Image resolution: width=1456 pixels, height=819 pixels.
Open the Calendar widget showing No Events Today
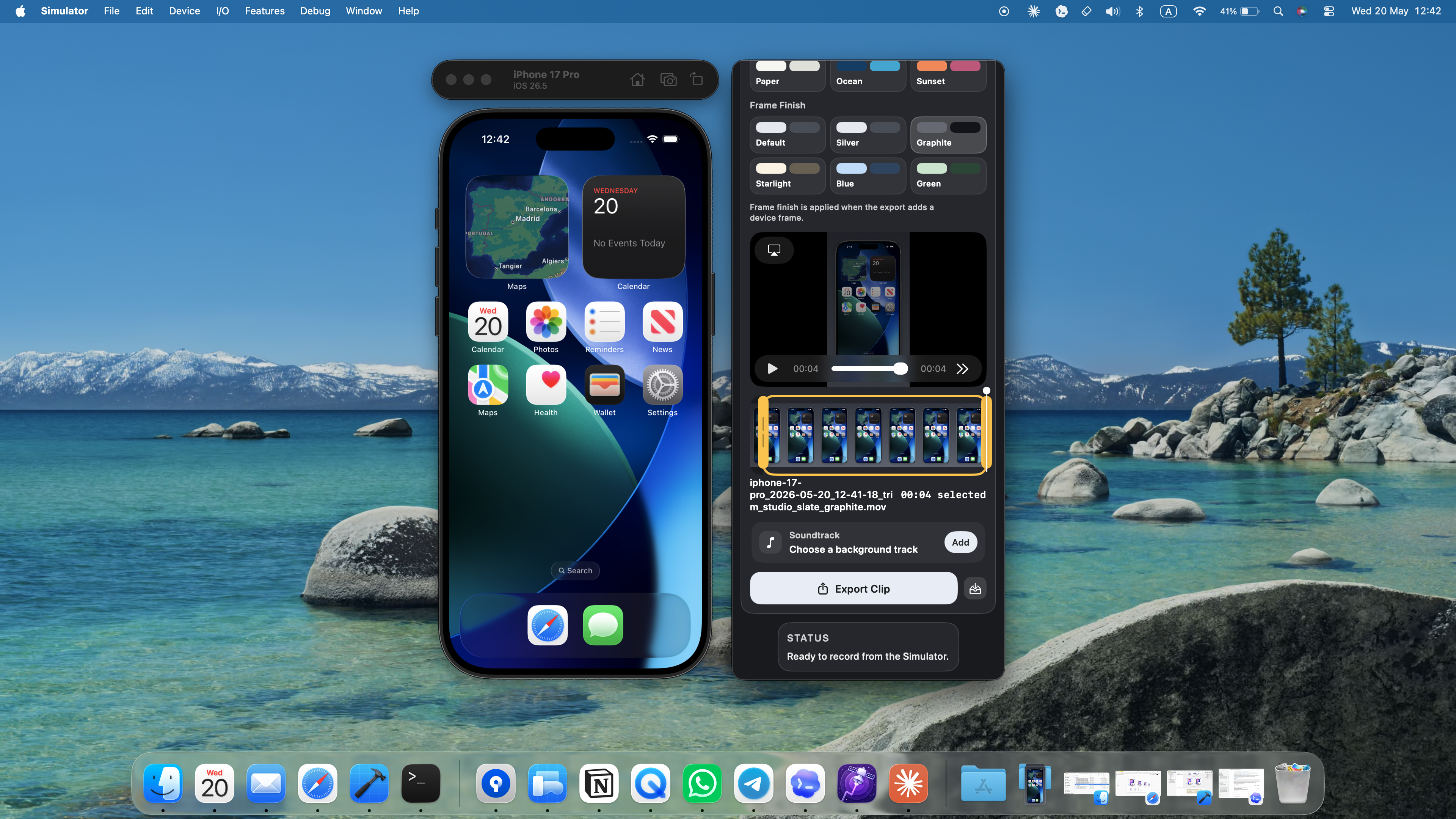pyautogui.click(x=633, y=227)
